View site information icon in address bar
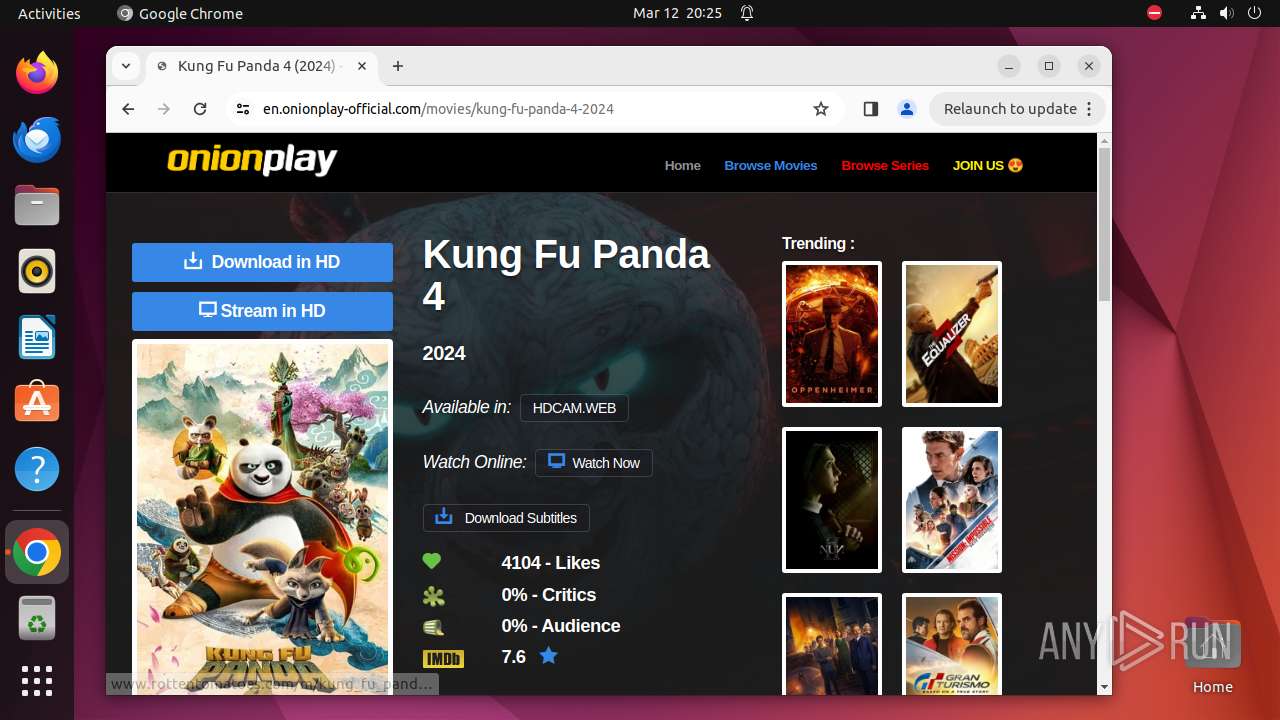 tap(243, 109)
